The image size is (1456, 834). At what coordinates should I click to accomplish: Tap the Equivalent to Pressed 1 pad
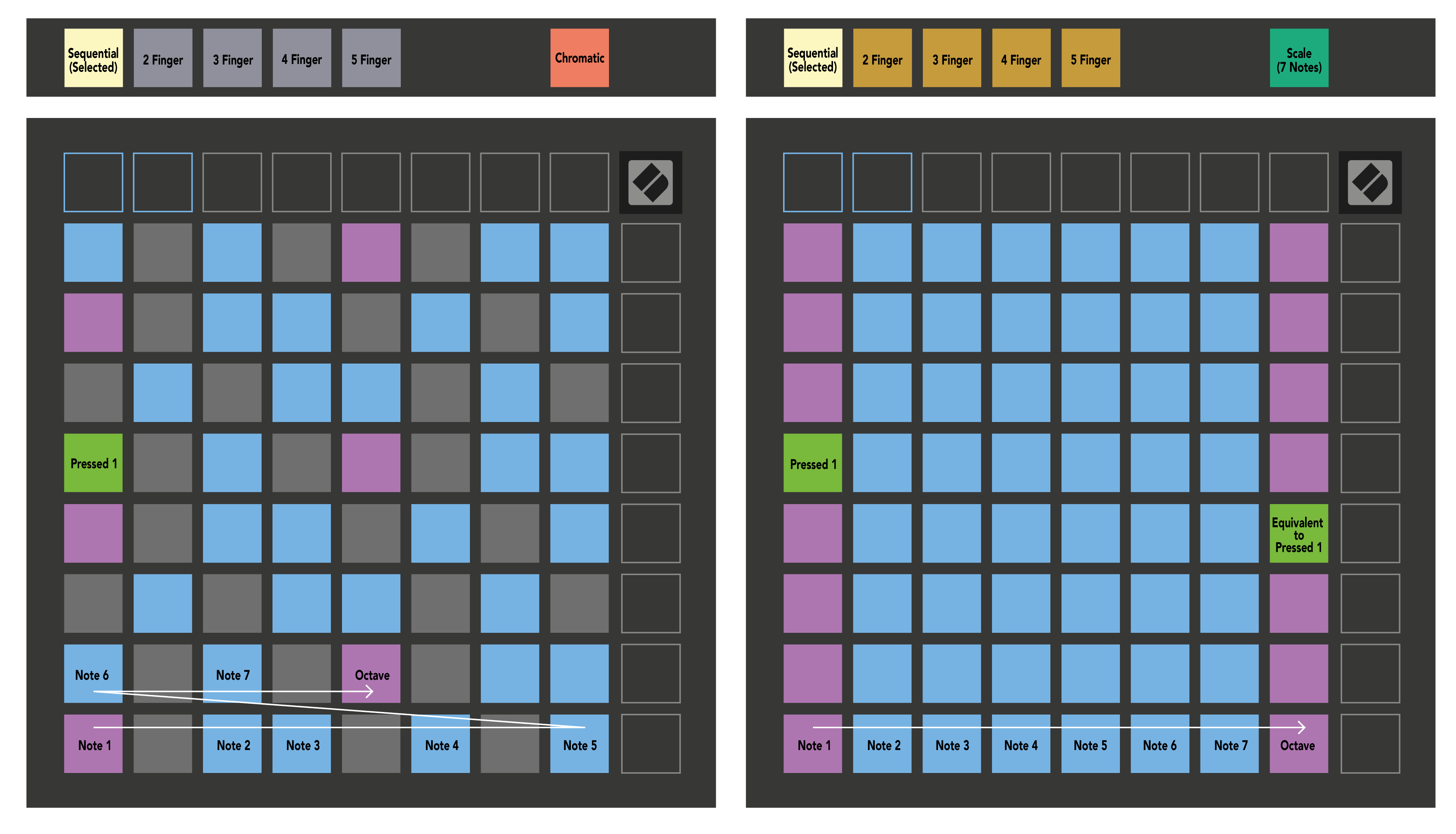pyautogui.click(x=1298, y=533)
